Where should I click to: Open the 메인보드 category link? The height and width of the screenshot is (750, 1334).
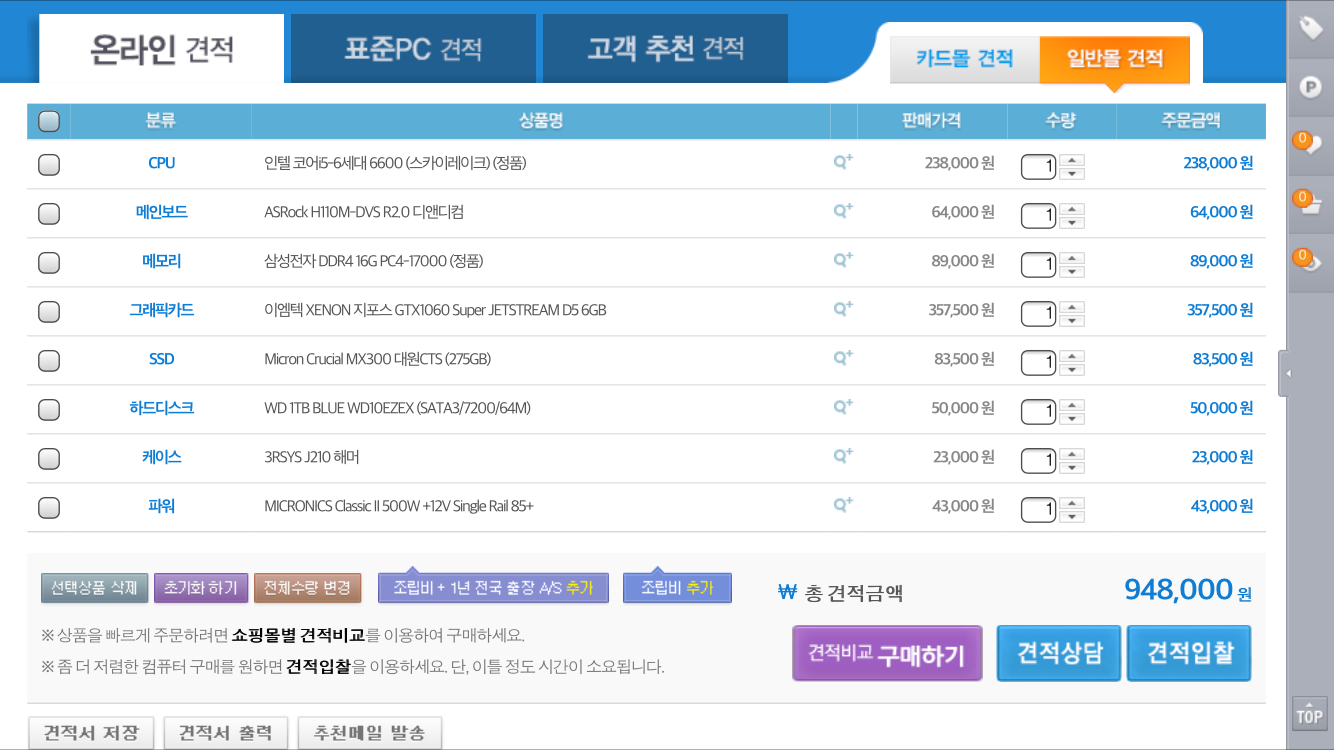(161, 212)
